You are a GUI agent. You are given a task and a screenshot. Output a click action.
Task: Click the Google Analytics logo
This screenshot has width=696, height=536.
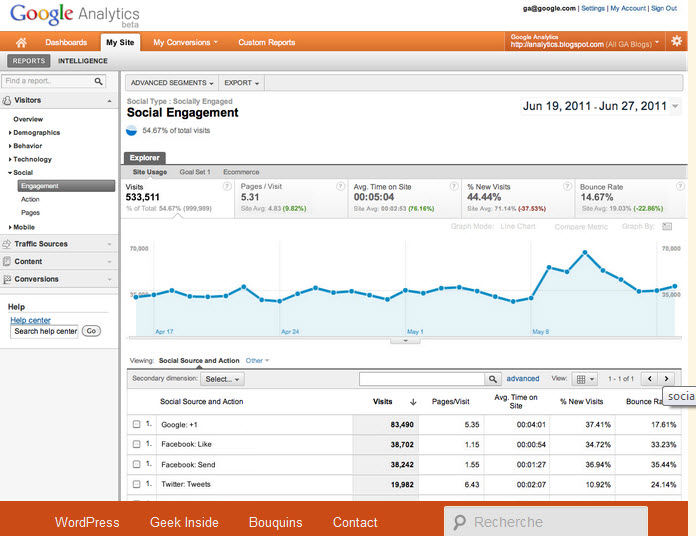coord(75,15)
